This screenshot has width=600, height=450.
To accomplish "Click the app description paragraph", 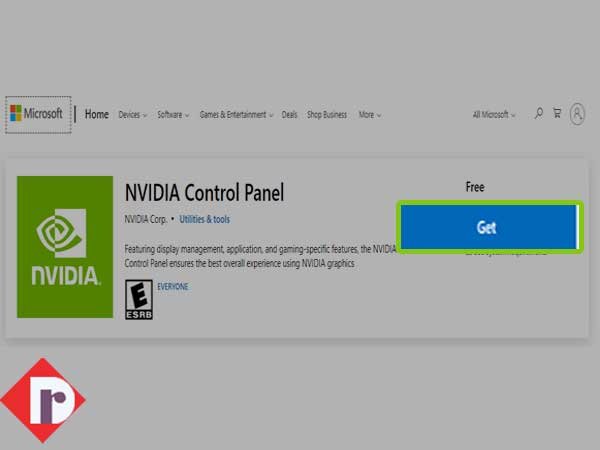I will point(260,256).
